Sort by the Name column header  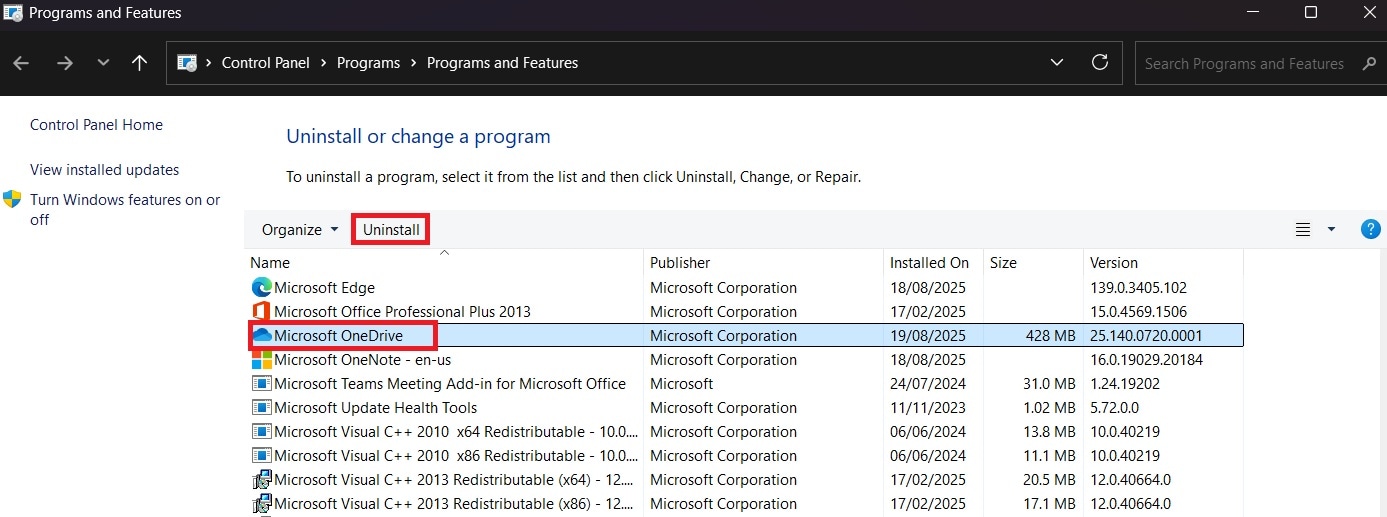[270, 263]
